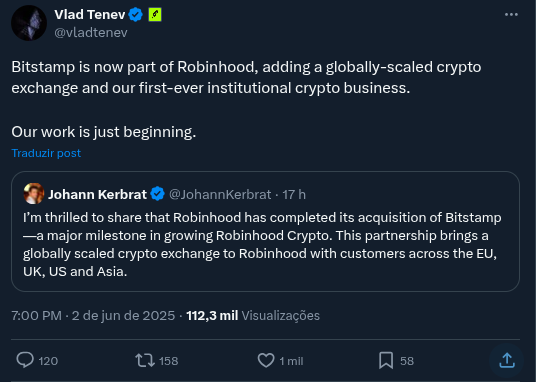
Task: Like the post with heart icon
Action: pos(266,360)
